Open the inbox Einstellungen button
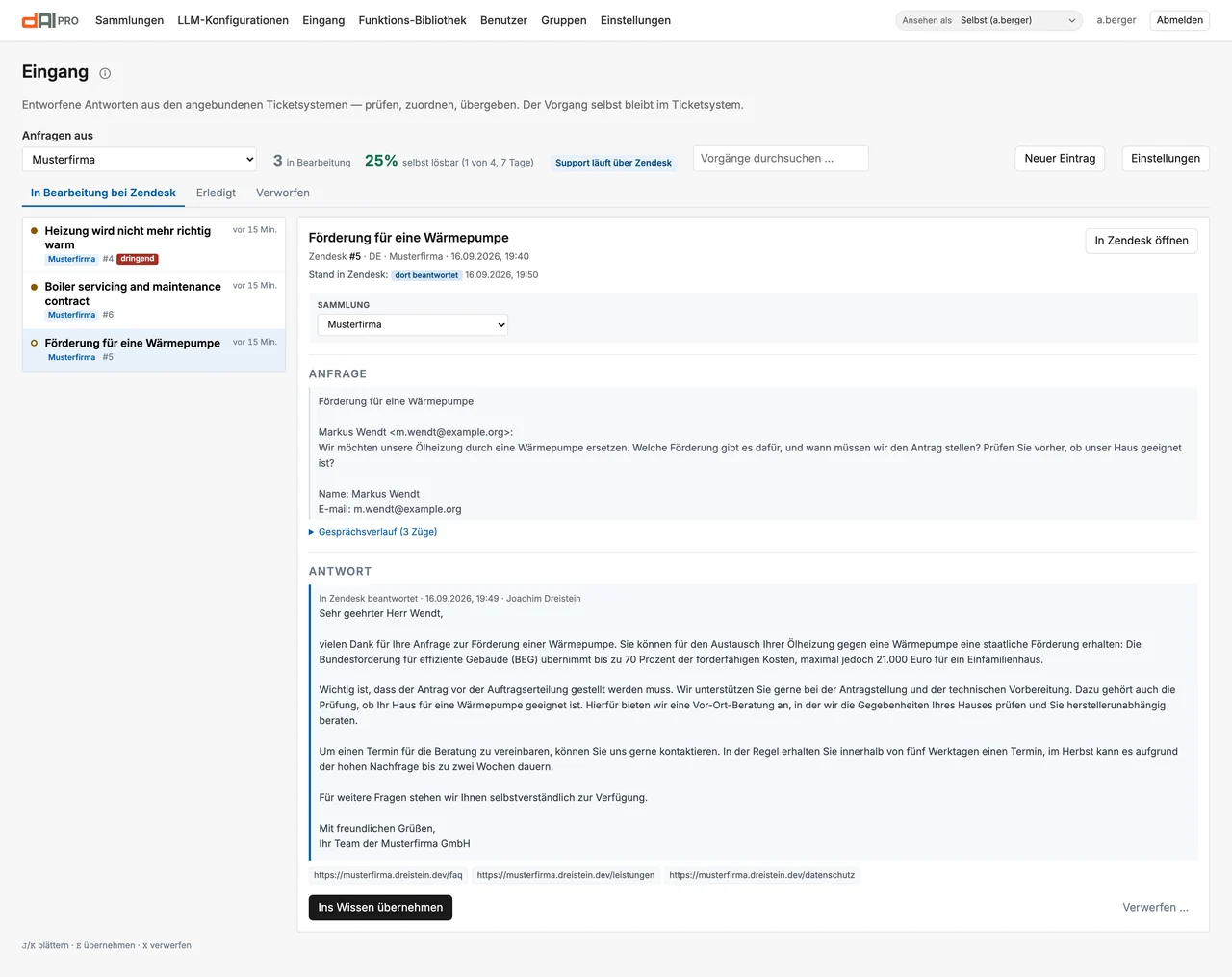 [x=1166, y=159]
